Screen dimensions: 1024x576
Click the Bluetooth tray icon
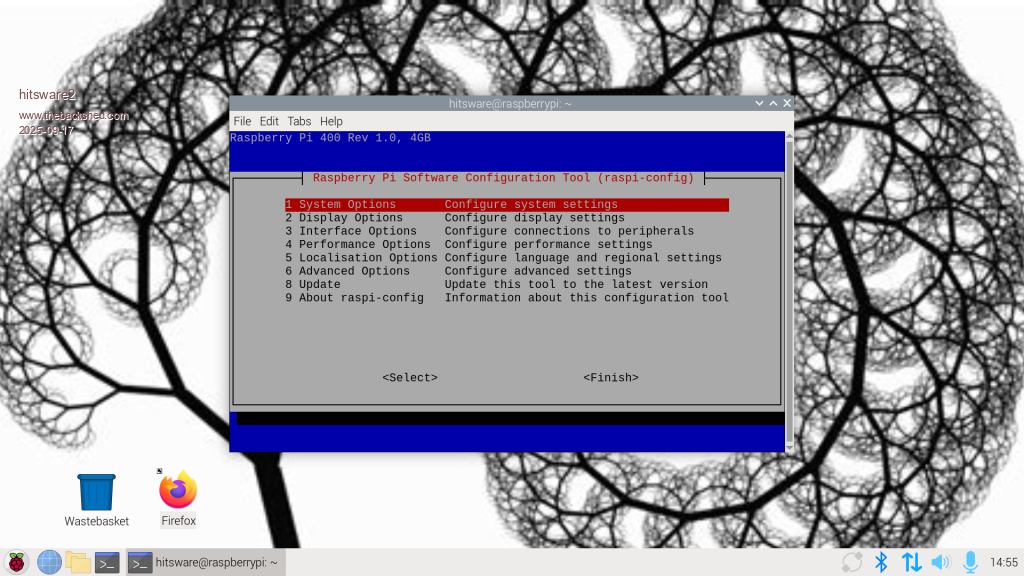pos(881,562)
